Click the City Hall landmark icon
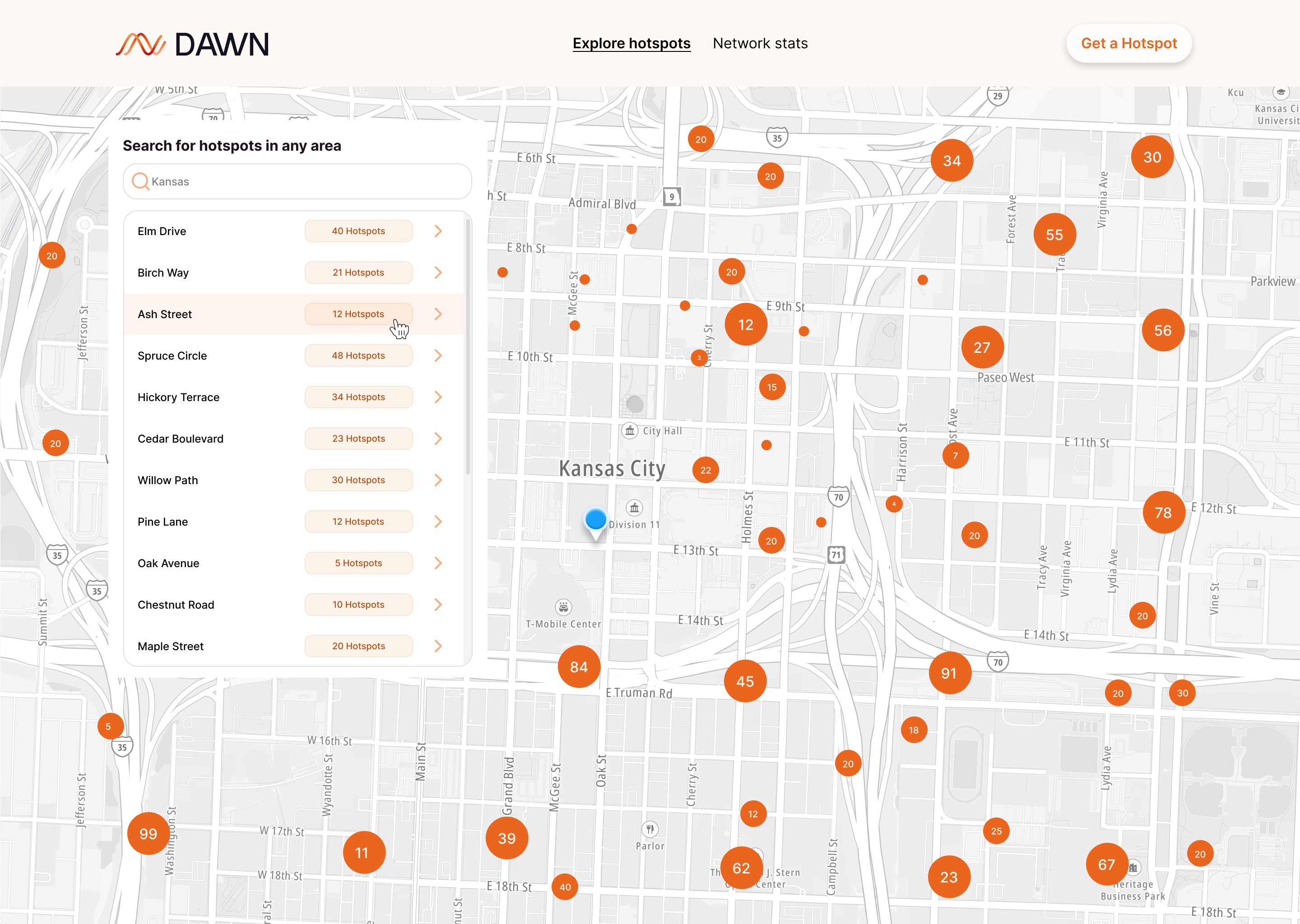 coord(630,431)
